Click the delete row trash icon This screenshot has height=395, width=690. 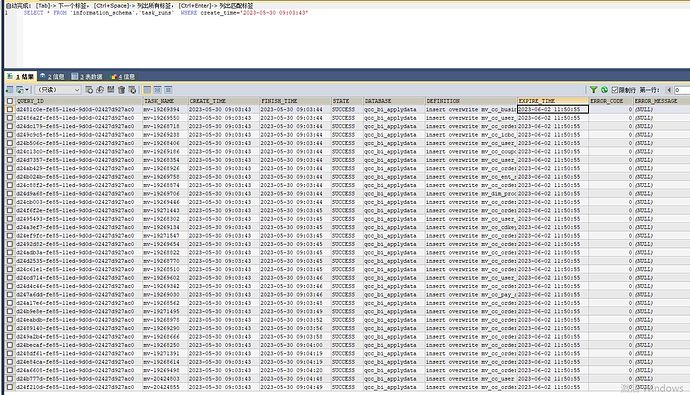[121, 90]
